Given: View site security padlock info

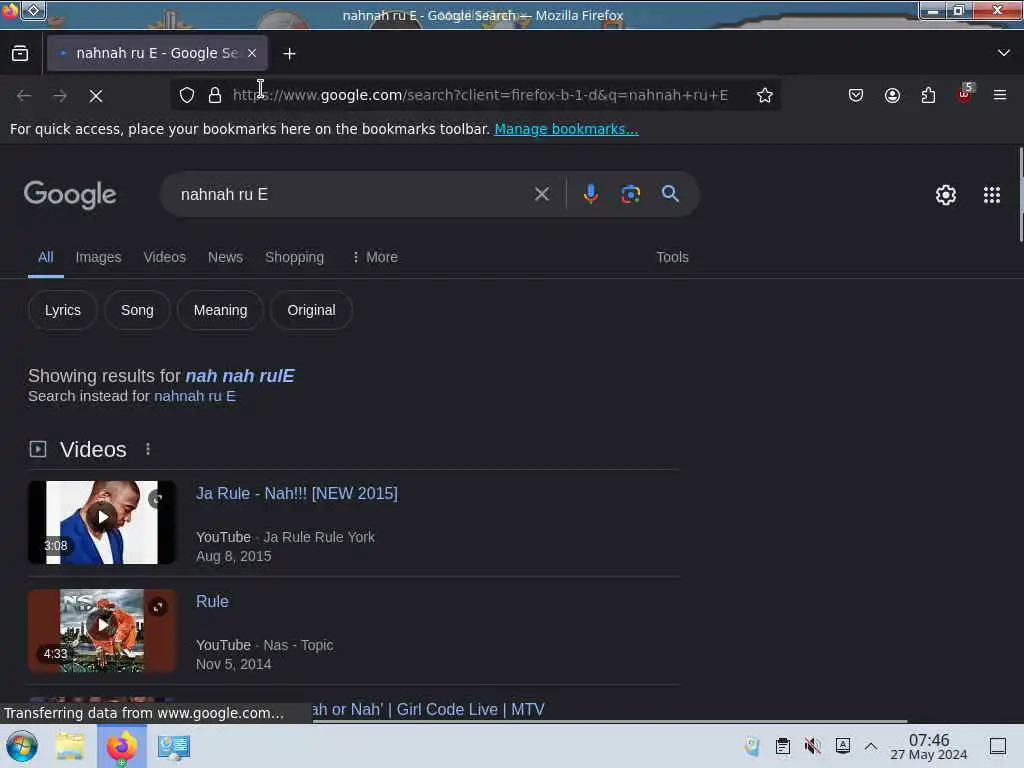Looking at the screenshot, I should (x=215, y=95).
